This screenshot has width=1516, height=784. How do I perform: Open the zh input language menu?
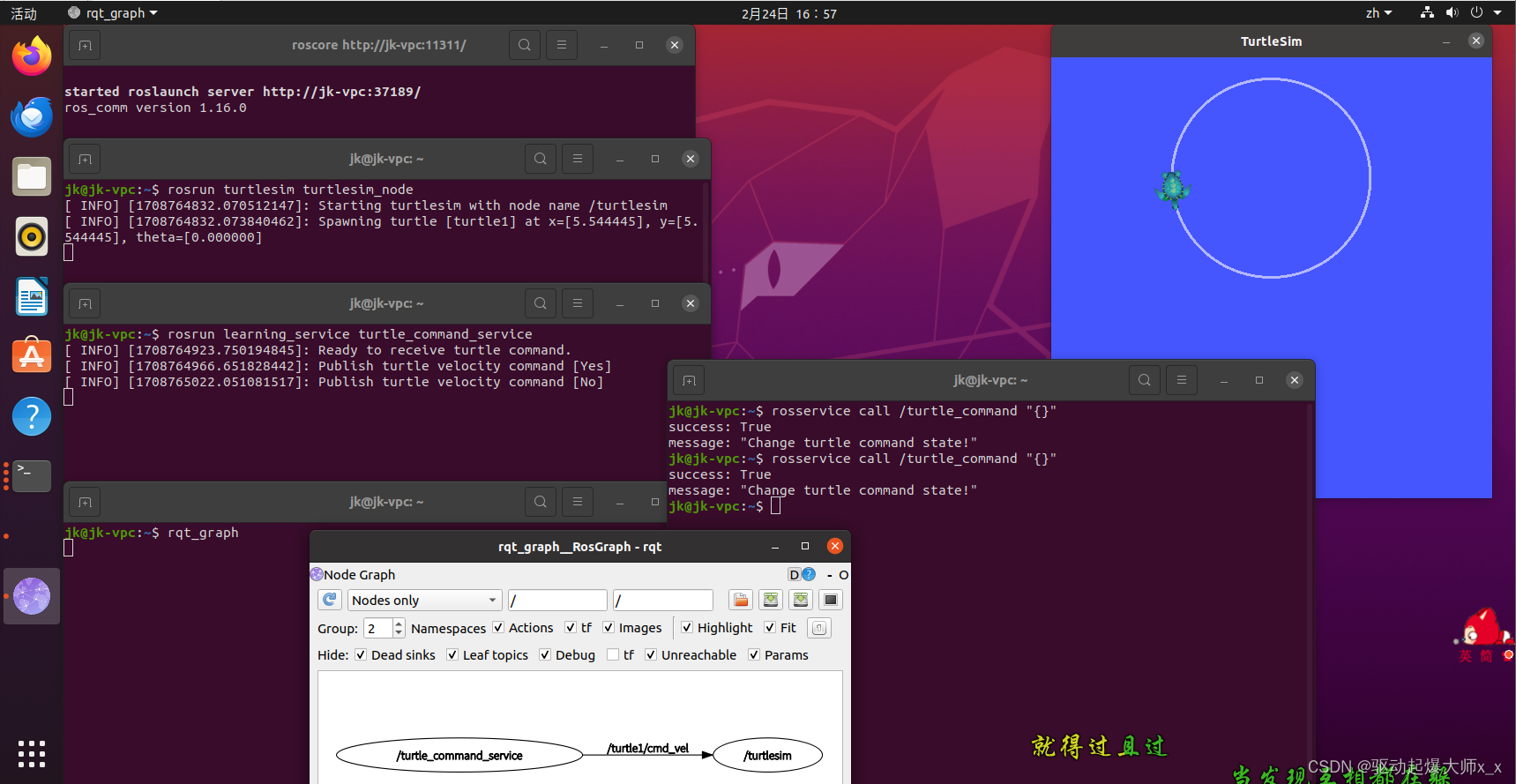[x=1378, y=13]
